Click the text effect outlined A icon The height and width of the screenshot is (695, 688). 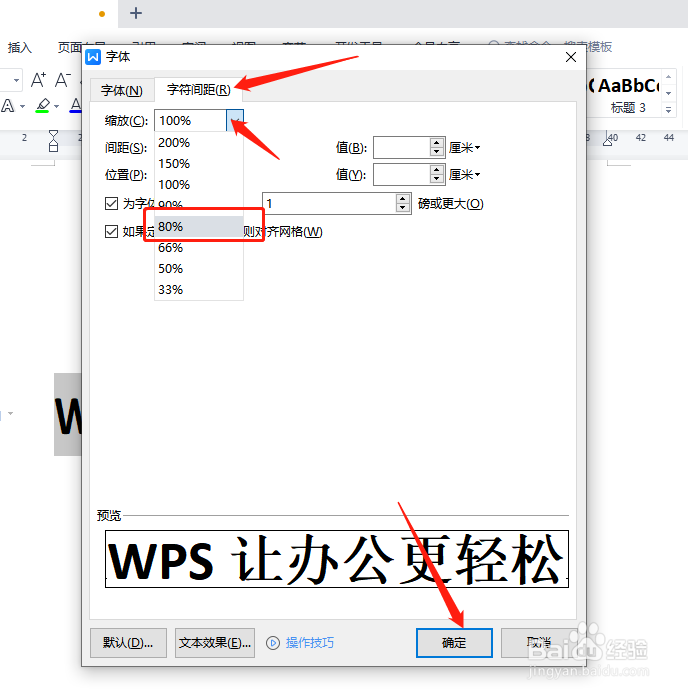coord(8,105)
